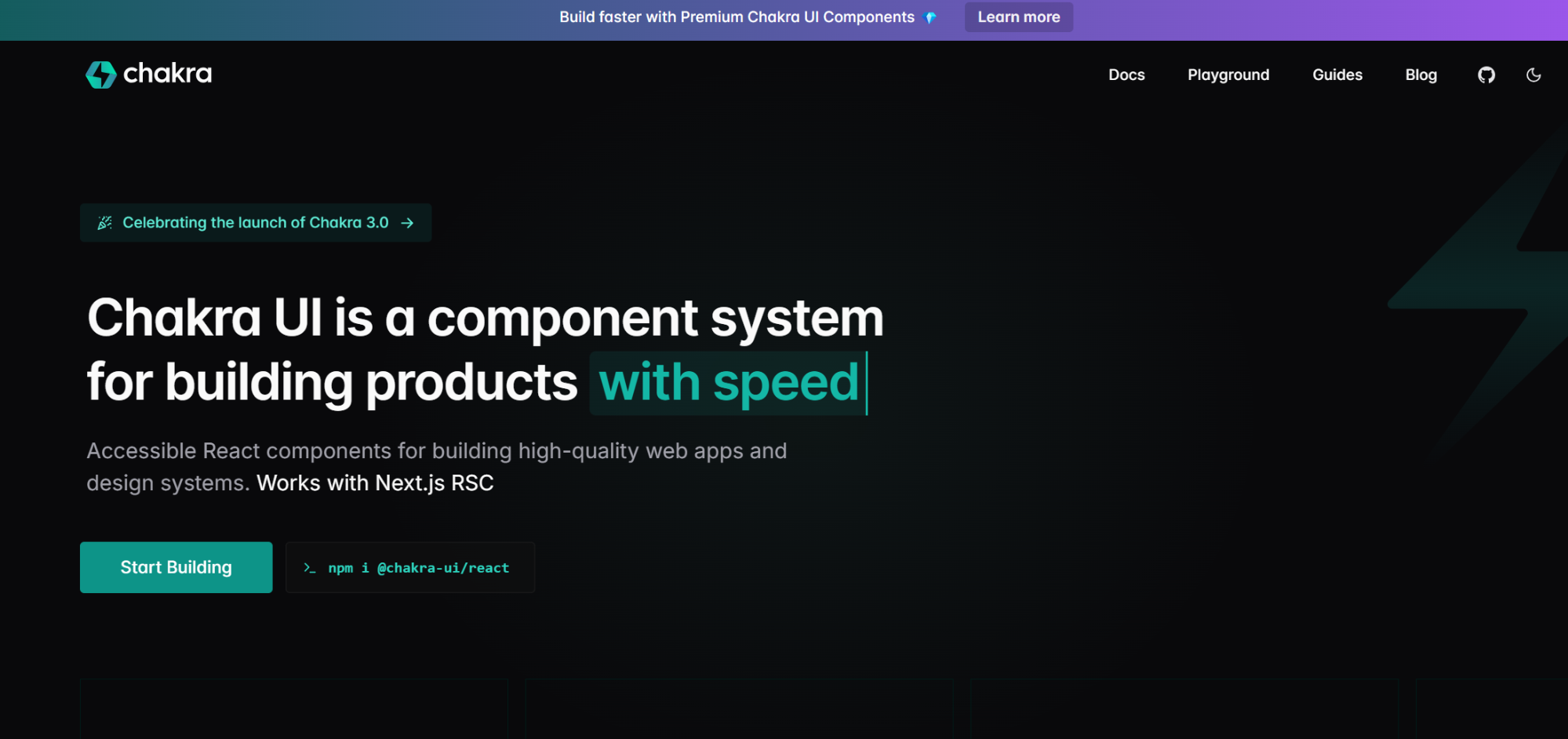This screenshot has width=1568, height=739.
Task: Go to Playground in the navigation
Action: [1228, 75]
